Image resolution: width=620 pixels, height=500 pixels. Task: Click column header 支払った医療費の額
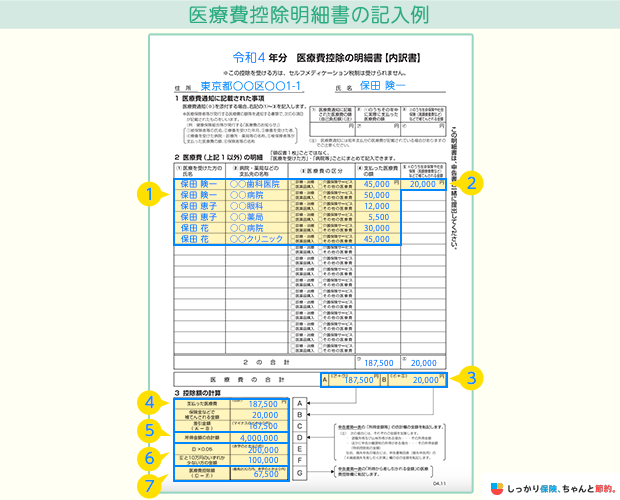378,171
